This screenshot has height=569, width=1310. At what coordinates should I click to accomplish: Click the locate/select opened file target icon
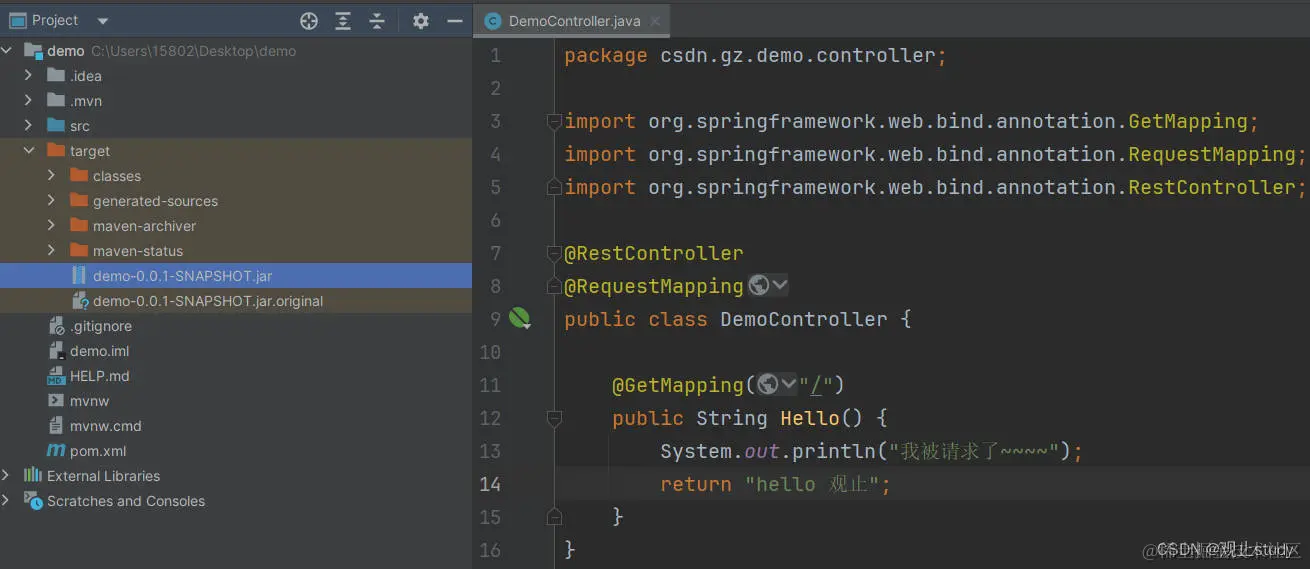(309, 20)
